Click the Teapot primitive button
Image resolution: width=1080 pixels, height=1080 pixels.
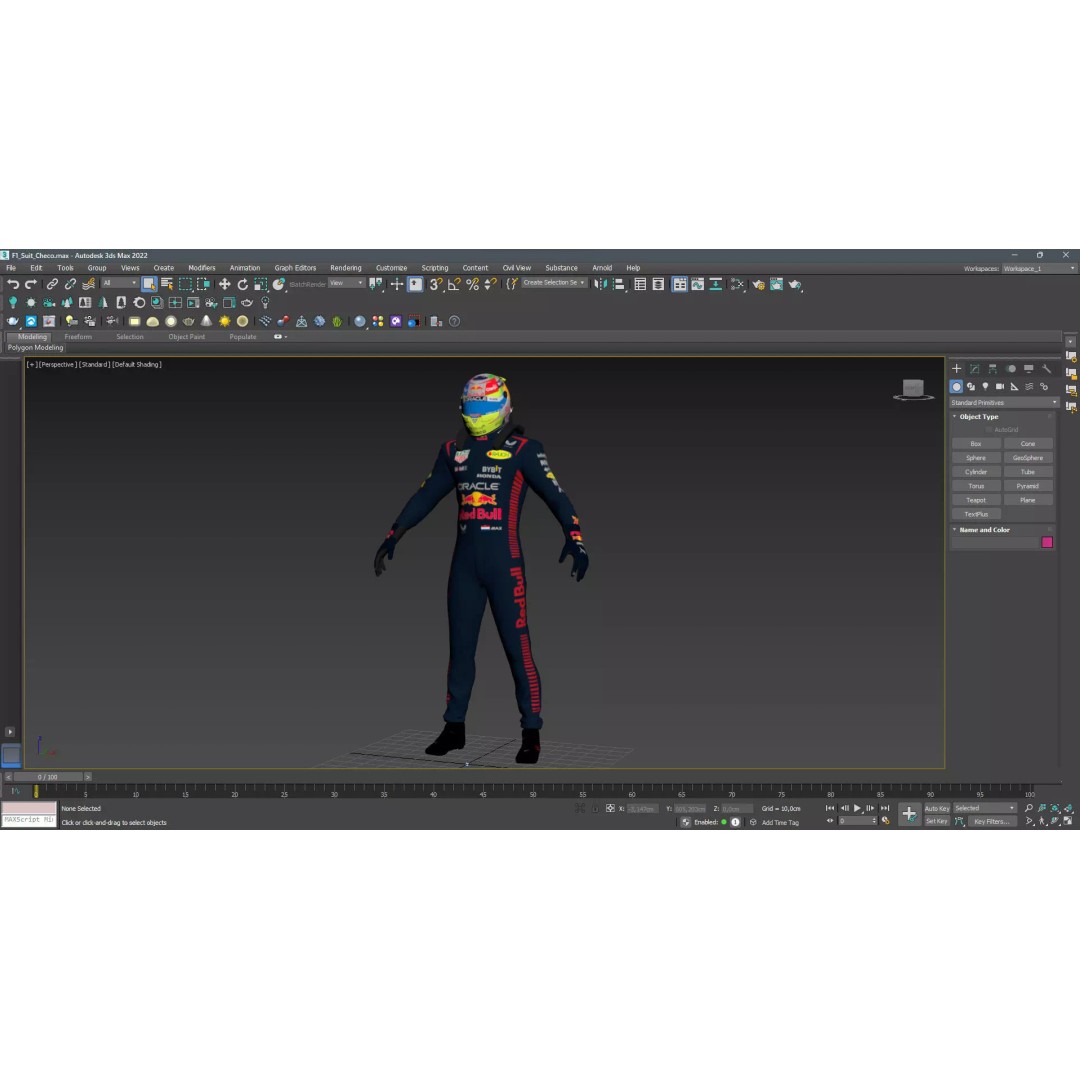click(x=976, y=500)
